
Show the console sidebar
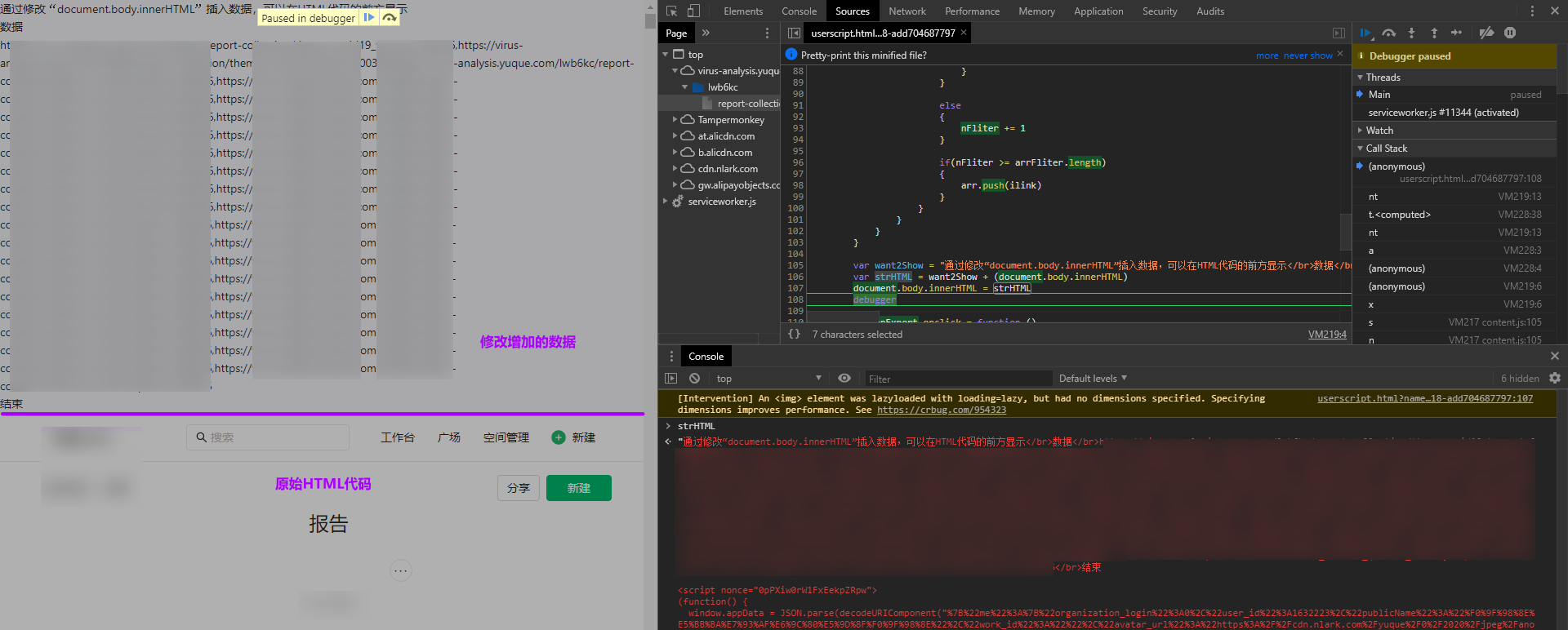click(x=670, y=378)
